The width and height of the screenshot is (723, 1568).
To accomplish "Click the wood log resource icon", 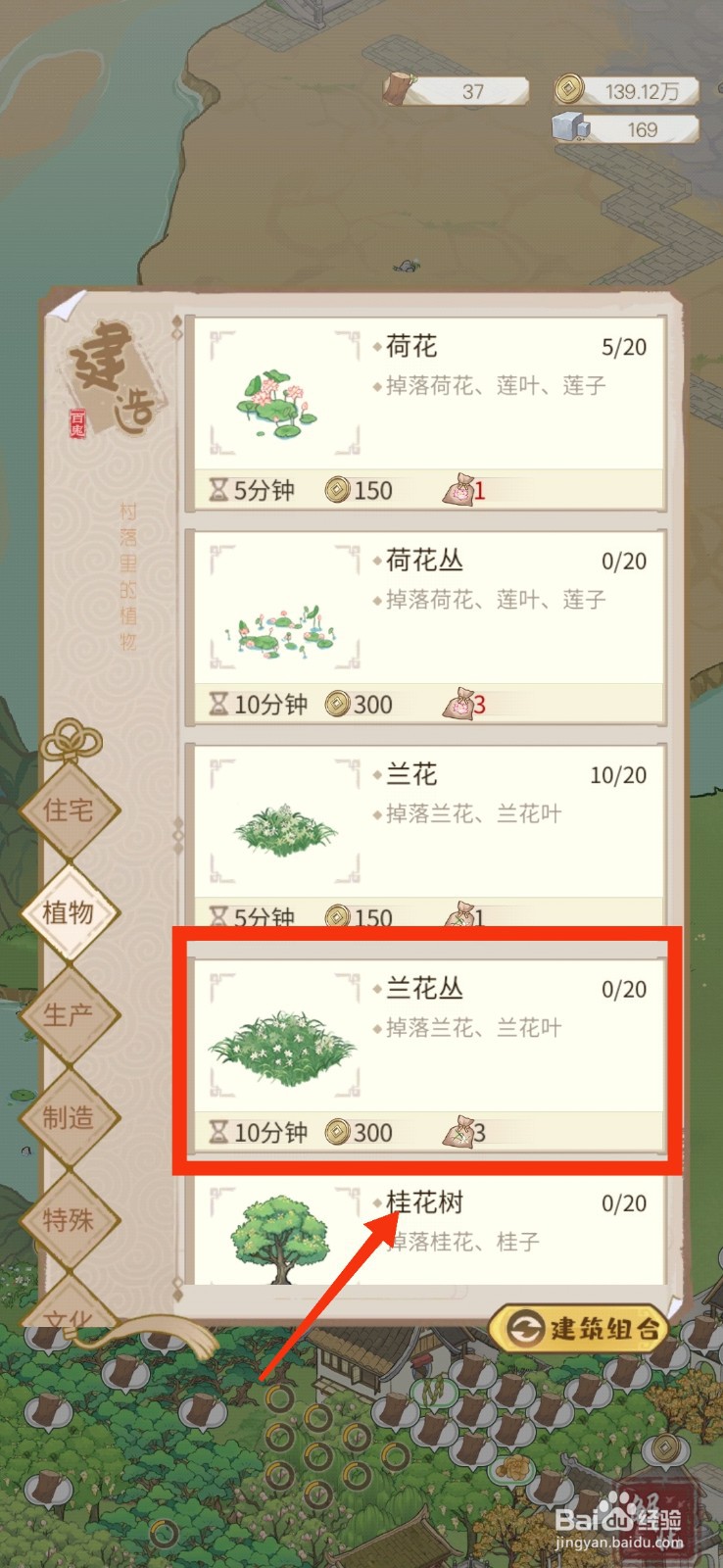I will pos(400,88).
